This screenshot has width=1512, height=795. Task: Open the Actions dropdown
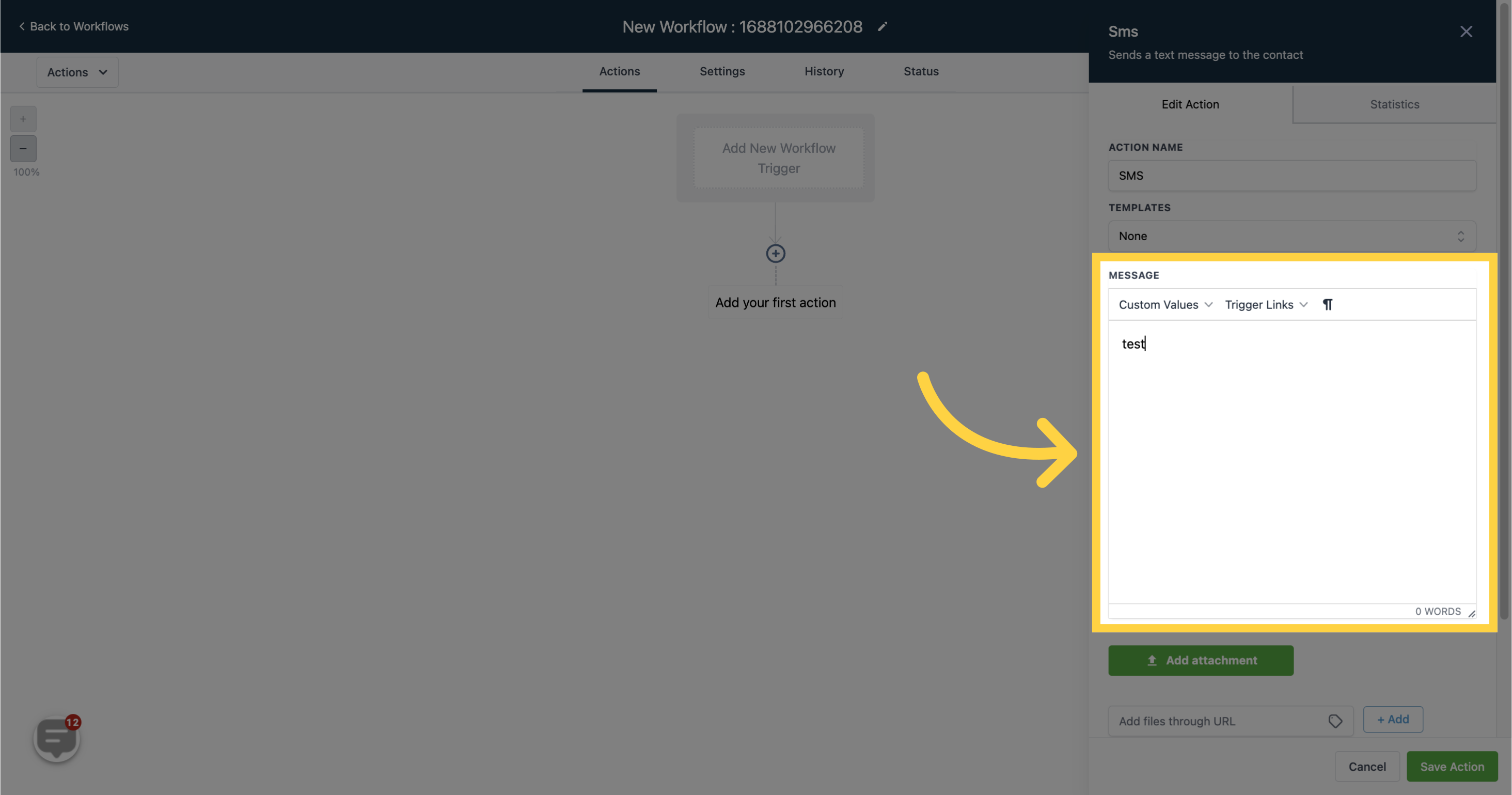(x=77, y=72)
